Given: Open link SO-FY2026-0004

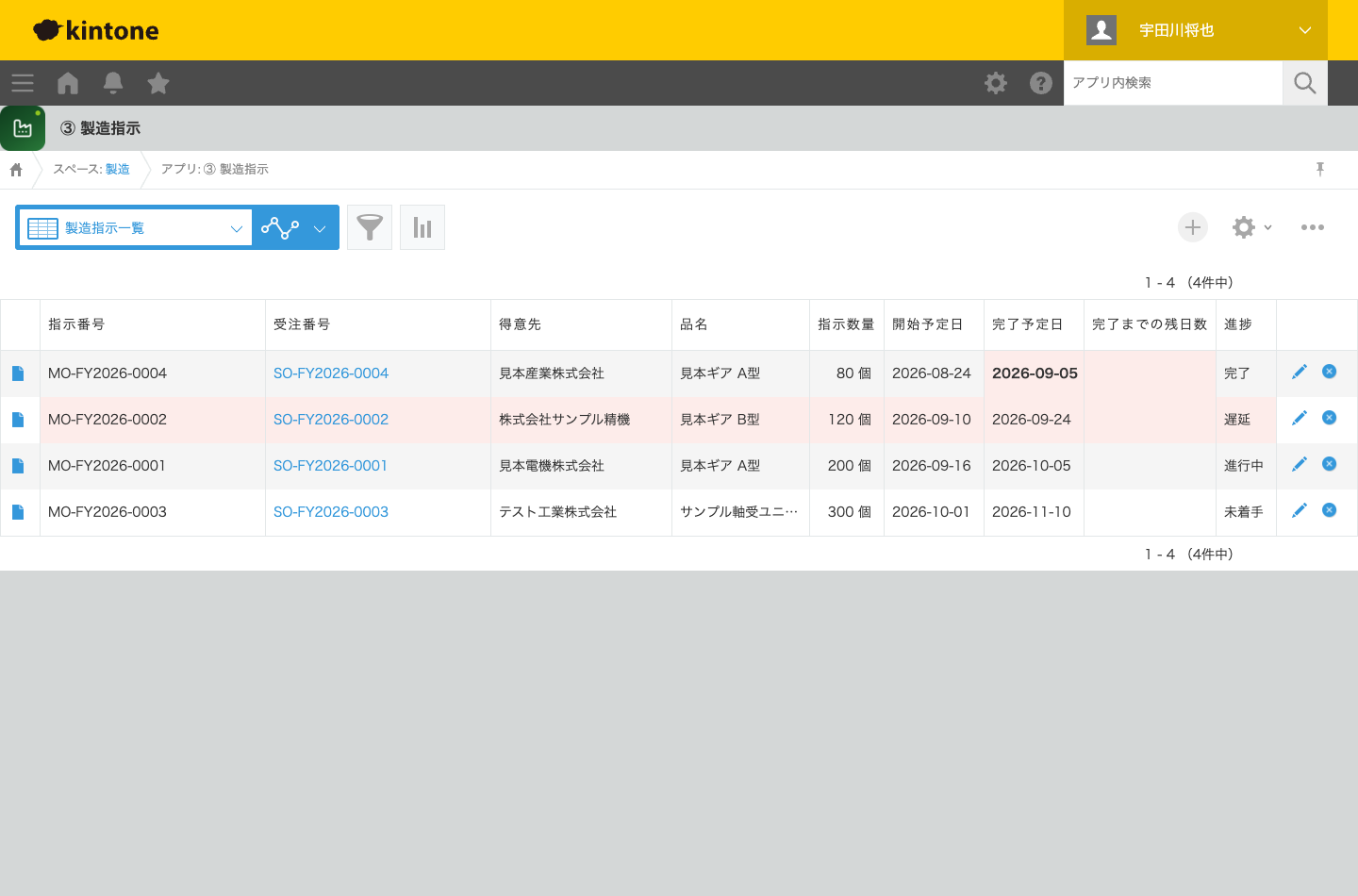Looking at the screenshot, I should pos(331,373).
